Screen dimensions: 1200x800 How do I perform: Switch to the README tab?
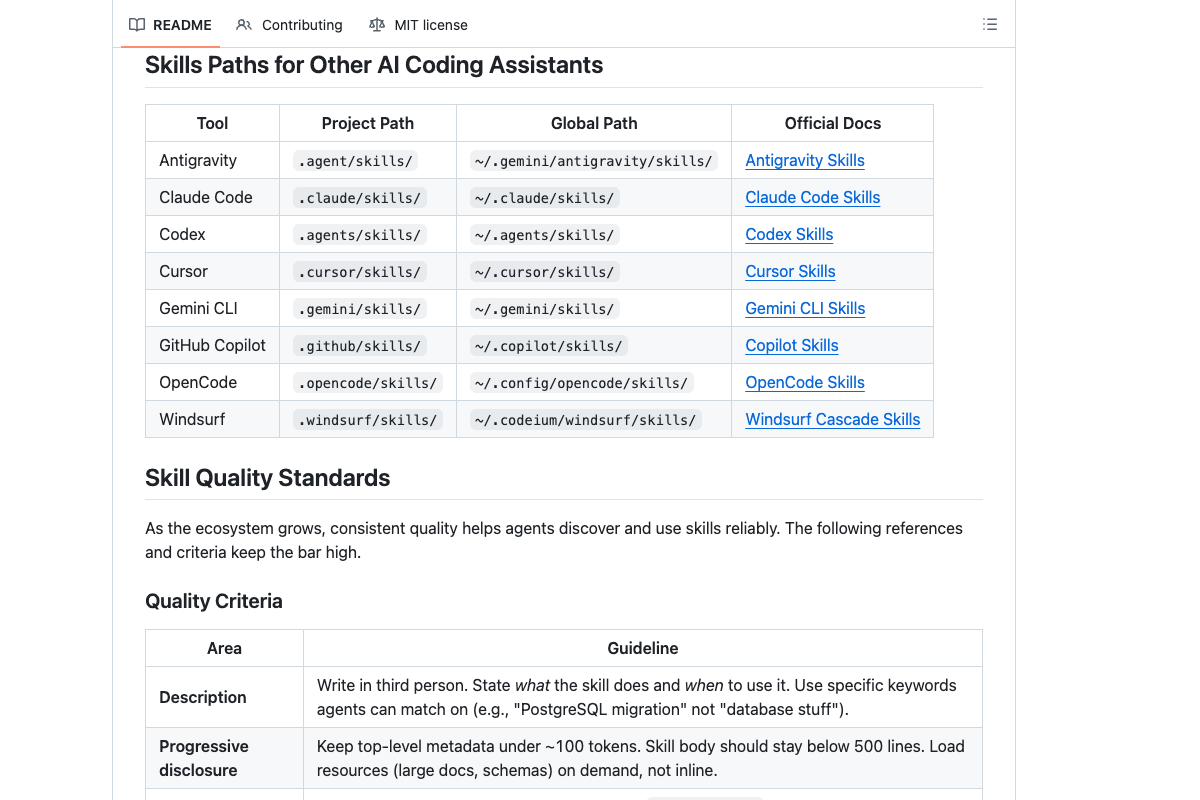point(170,25)
